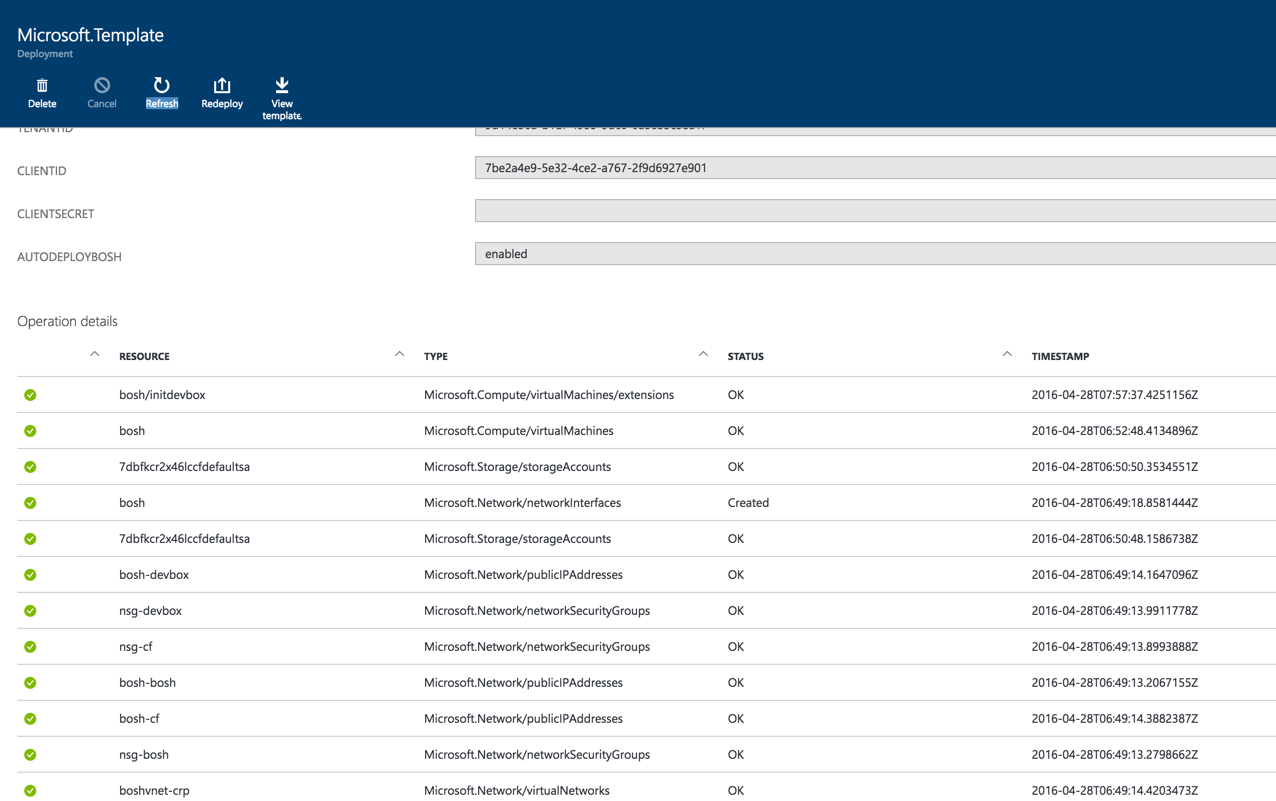1276x801 pixels.
Task: Click the AUTODEPLOYBOSH field showing enabled
Action: tap(875, 254)
